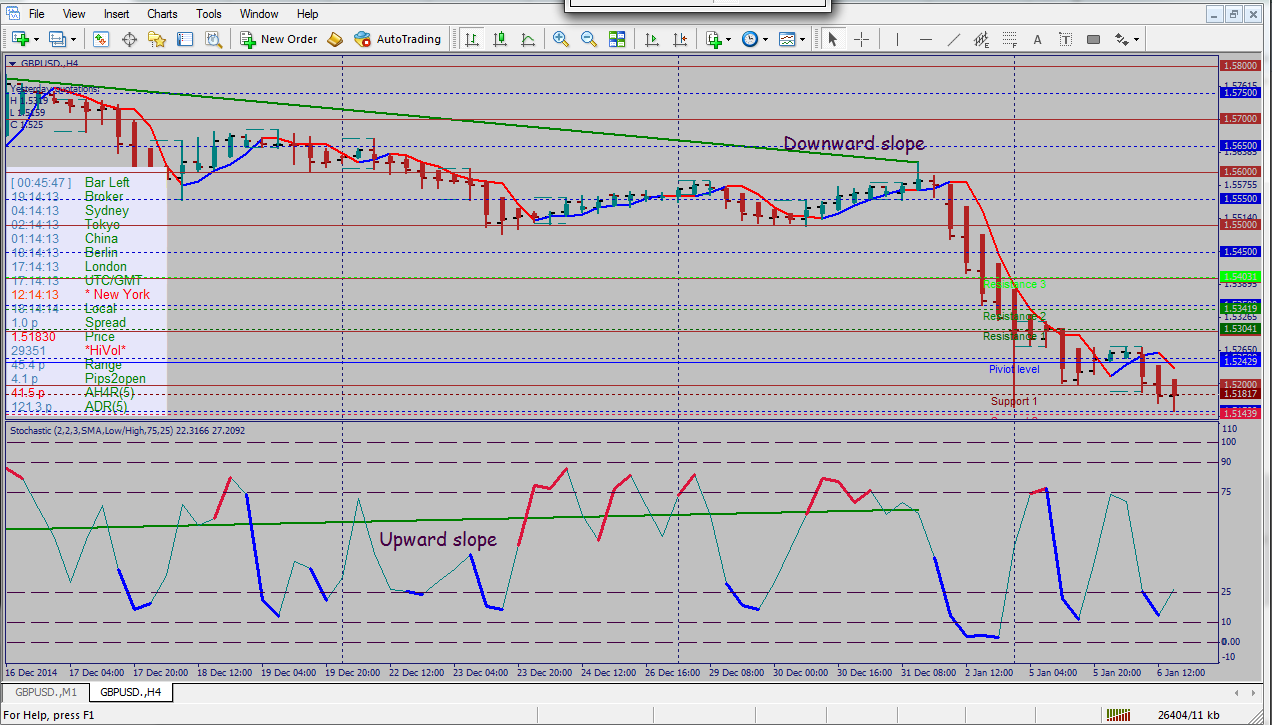Select the Text Label tool
The image size is (1272, 725).
click(1065, 39)
